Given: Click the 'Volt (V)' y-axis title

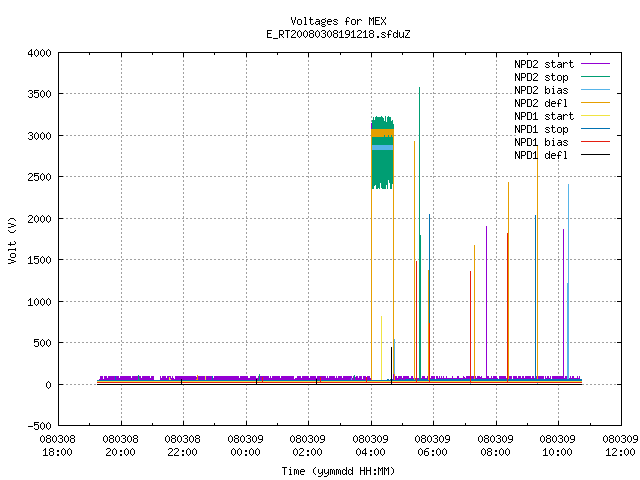Looking at the screenshot, I should (x=12, y=240).
